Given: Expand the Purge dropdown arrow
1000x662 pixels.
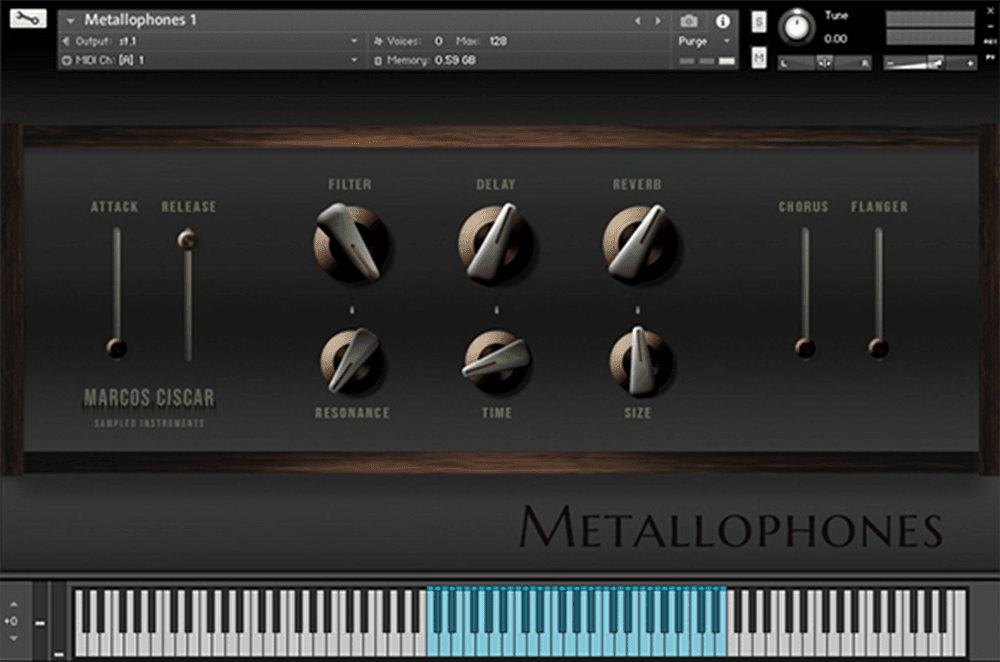Looking at the screenshot, I should (724, 42).
